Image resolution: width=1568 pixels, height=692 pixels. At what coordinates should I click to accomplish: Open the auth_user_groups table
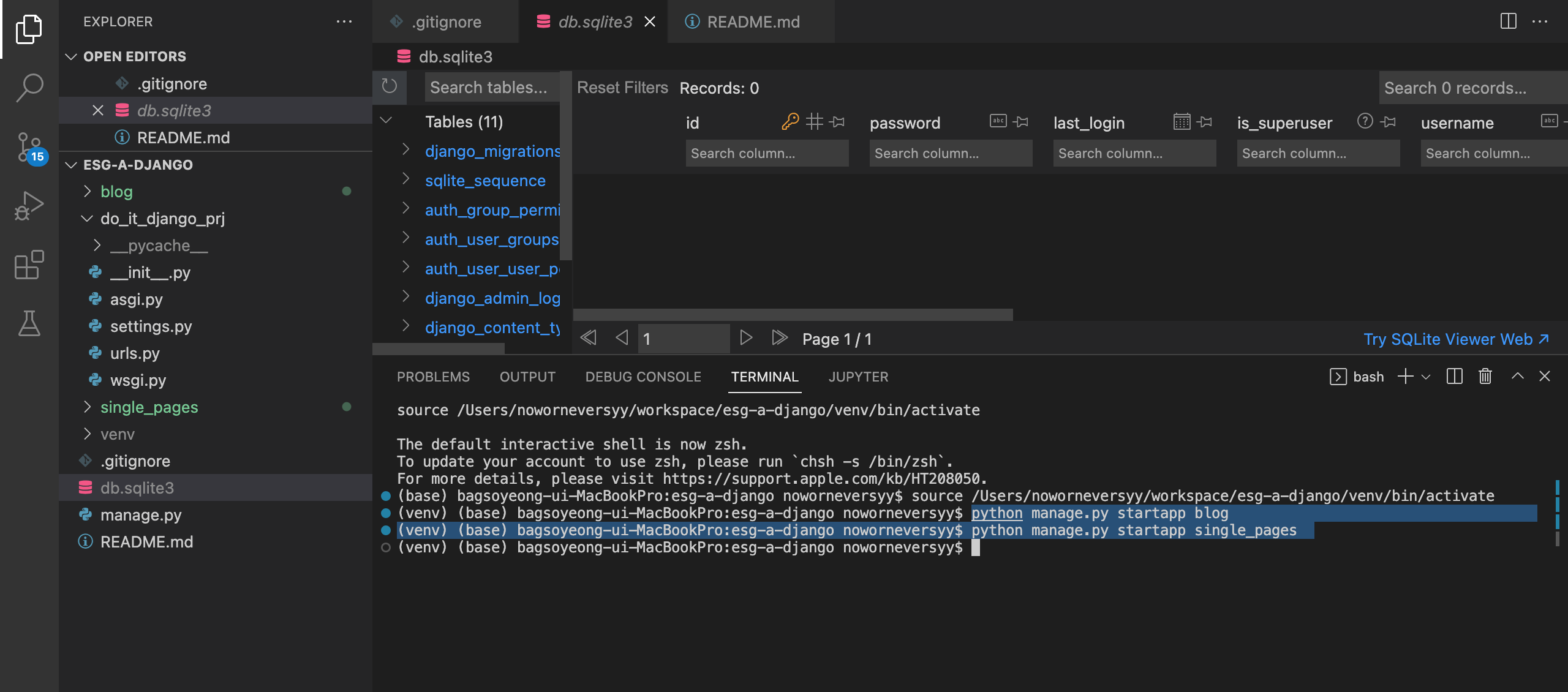(x=492, y=239)
